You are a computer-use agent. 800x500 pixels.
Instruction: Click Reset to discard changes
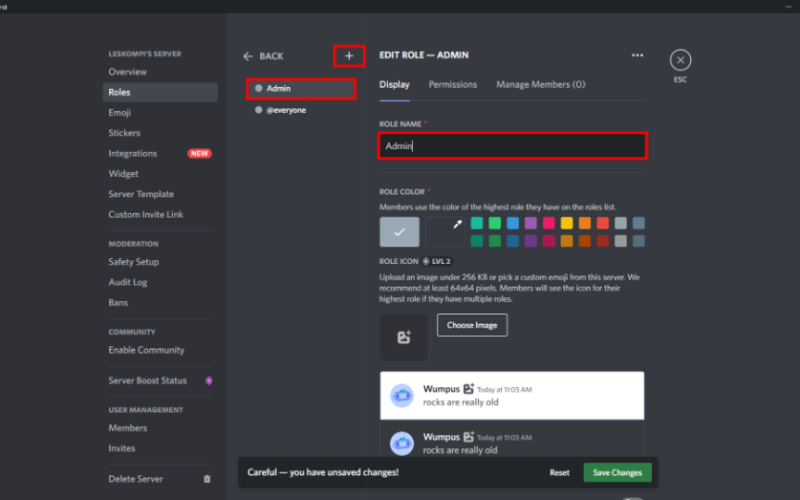tap(559, 472)
